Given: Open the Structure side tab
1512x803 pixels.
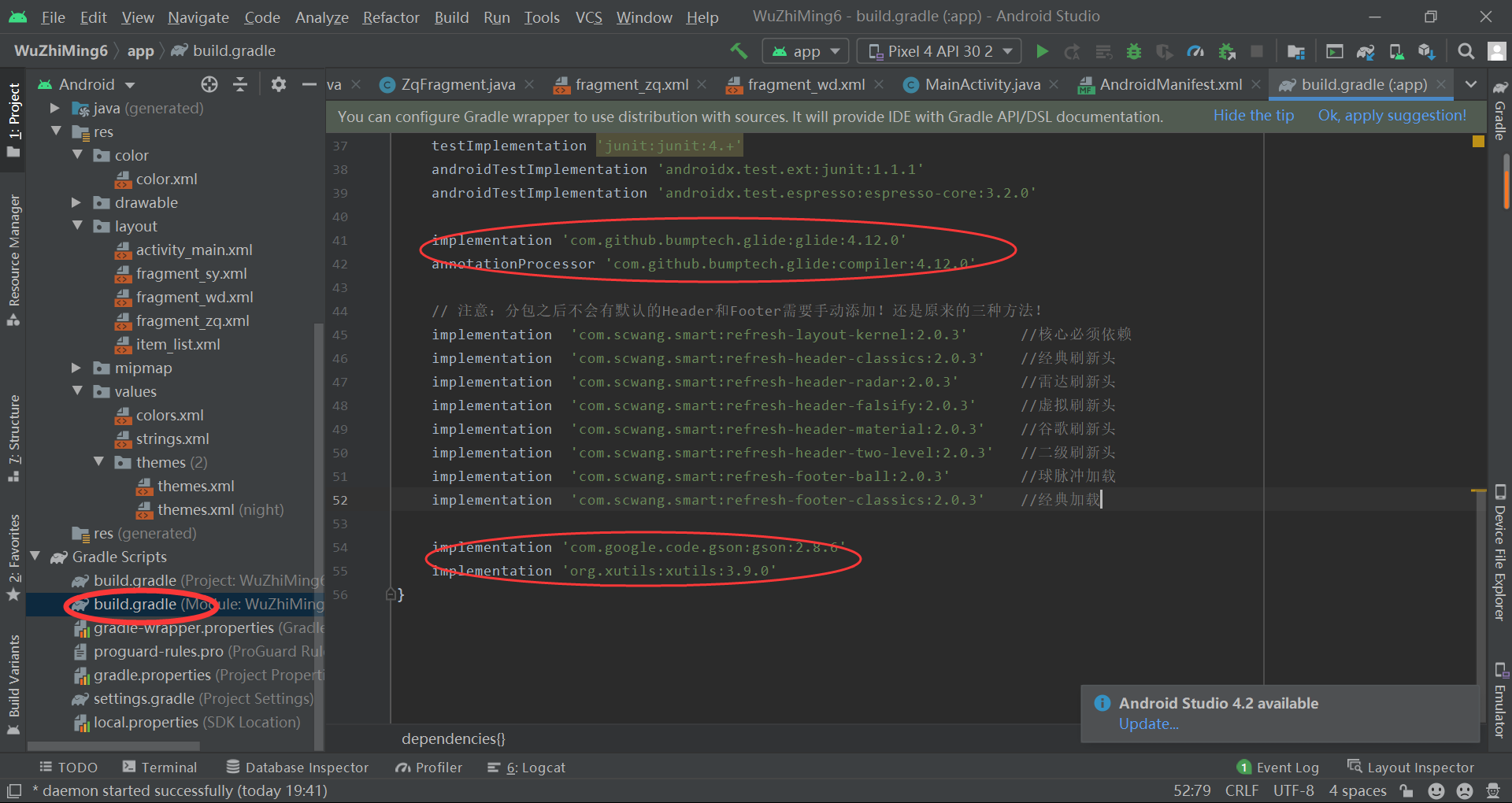Looking at the screenshot, I should (13, 438).
